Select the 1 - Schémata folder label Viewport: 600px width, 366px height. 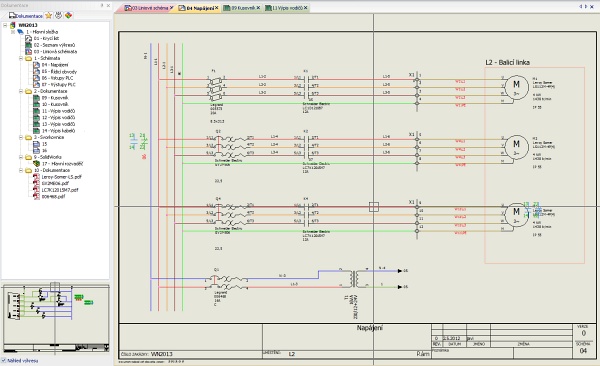coord(47,58)
